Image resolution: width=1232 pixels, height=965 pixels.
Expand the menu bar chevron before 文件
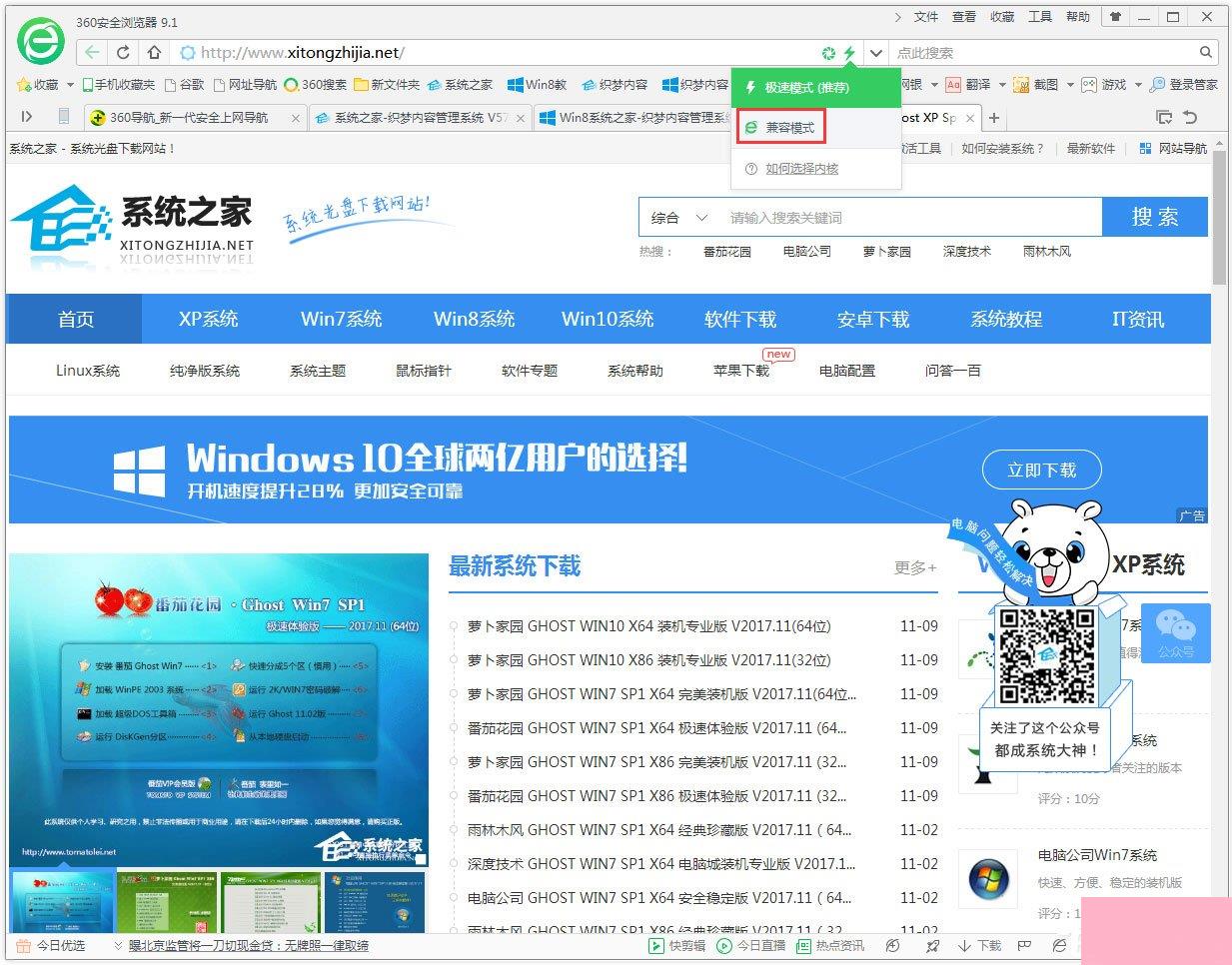pos(898,17)
